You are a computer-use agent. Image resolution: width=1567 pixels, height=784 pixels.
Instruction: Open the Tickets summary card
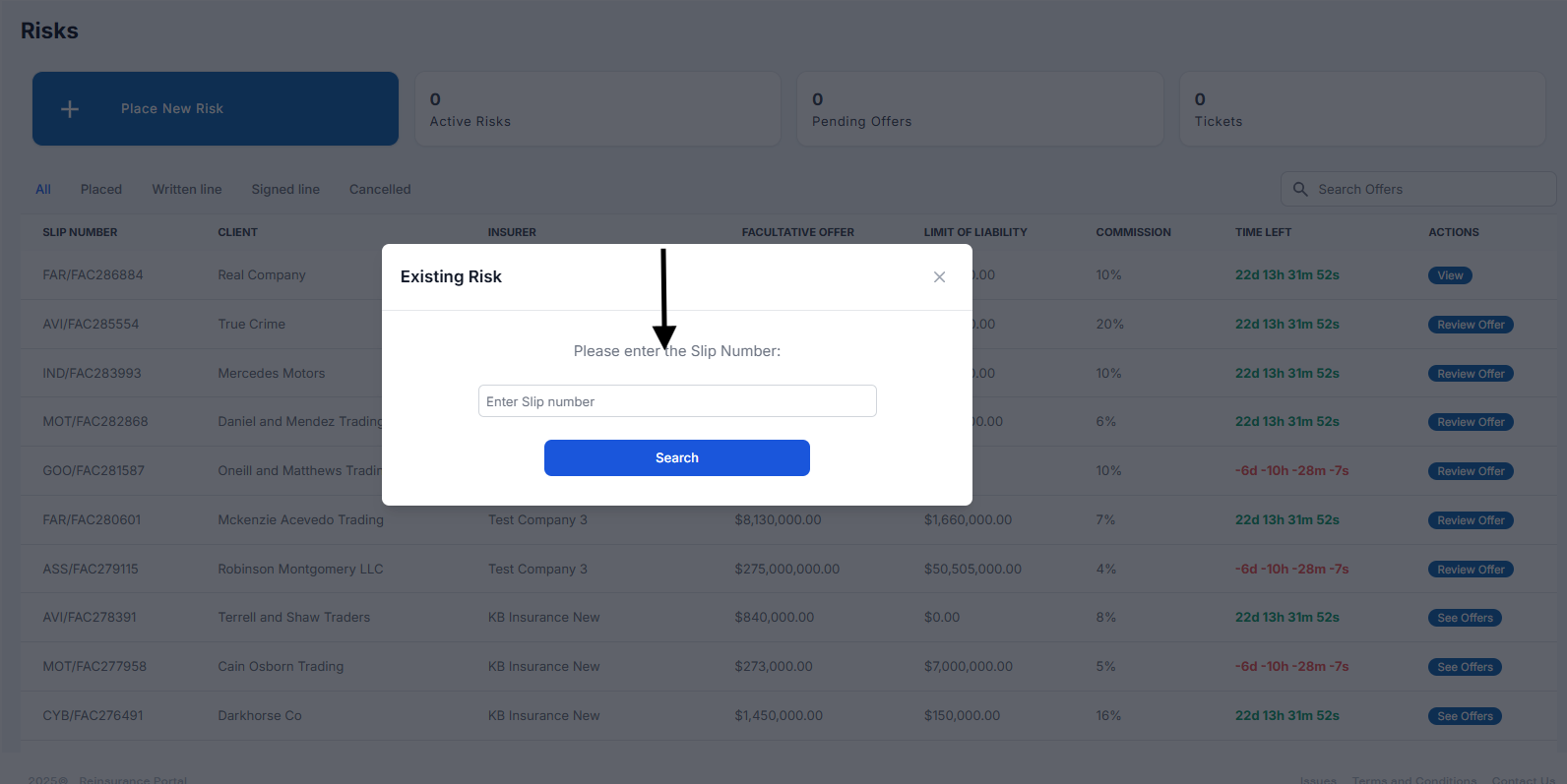1361,109
